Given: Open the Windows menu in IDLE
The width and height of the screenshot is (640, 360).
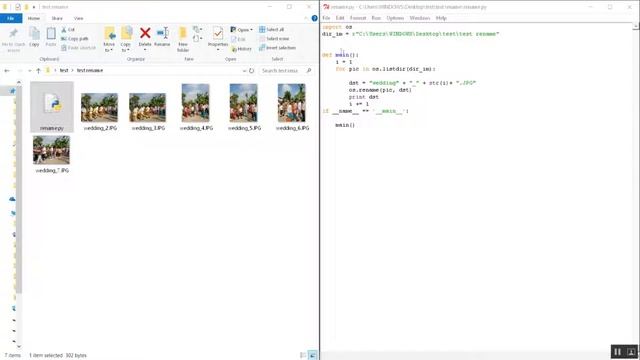Looking at the screenshot, I should [x=420, y=18].
